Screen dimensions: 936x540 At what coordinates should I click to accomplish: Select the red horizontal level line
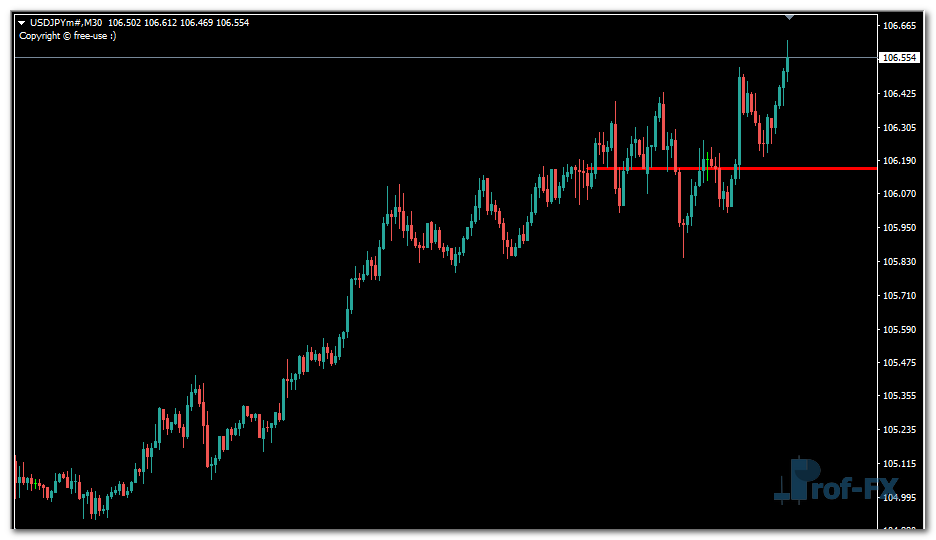[800, 168]
